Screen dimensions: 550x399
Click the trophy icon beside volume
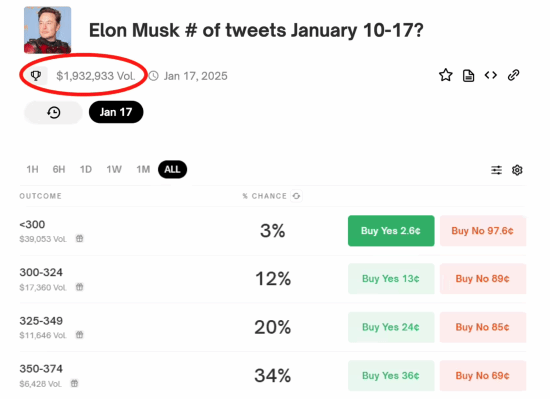[x=36, y=75]
